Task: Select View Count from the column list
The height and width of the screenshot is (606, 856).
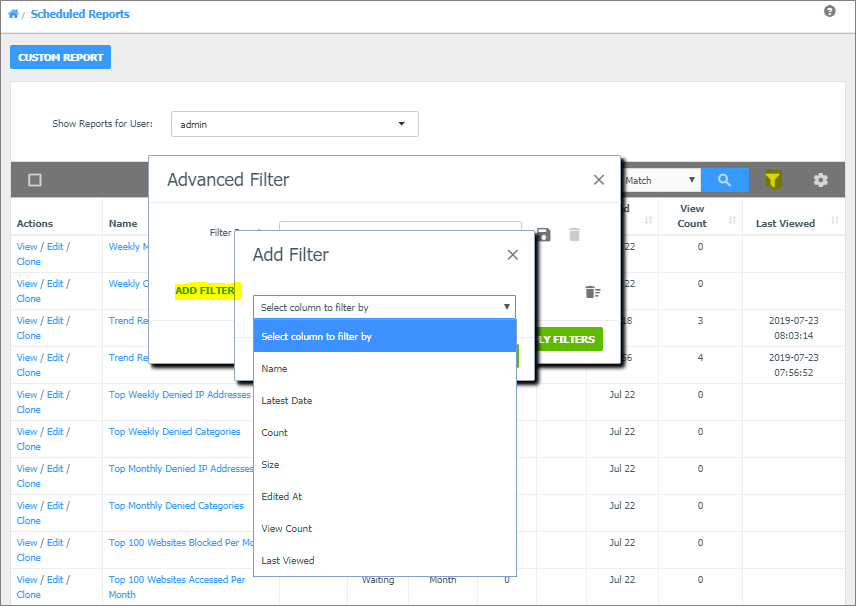Action: click(x=385, y=528)
